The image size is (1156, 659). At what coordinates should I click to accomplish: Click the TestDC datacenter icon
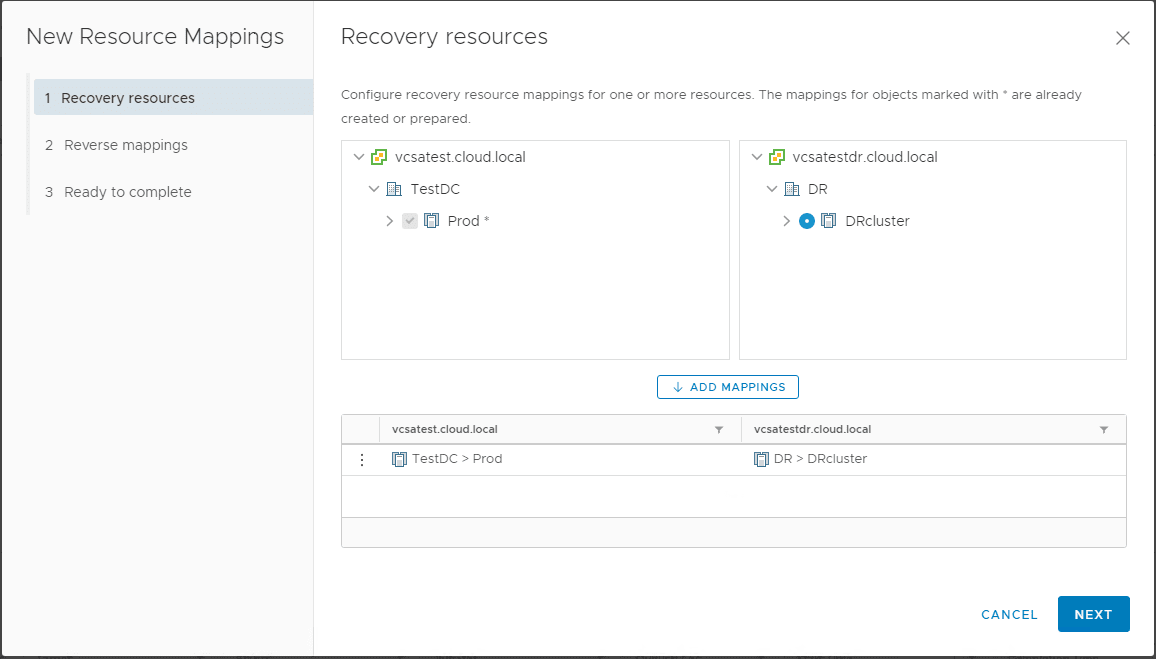(x=394, y=189)
